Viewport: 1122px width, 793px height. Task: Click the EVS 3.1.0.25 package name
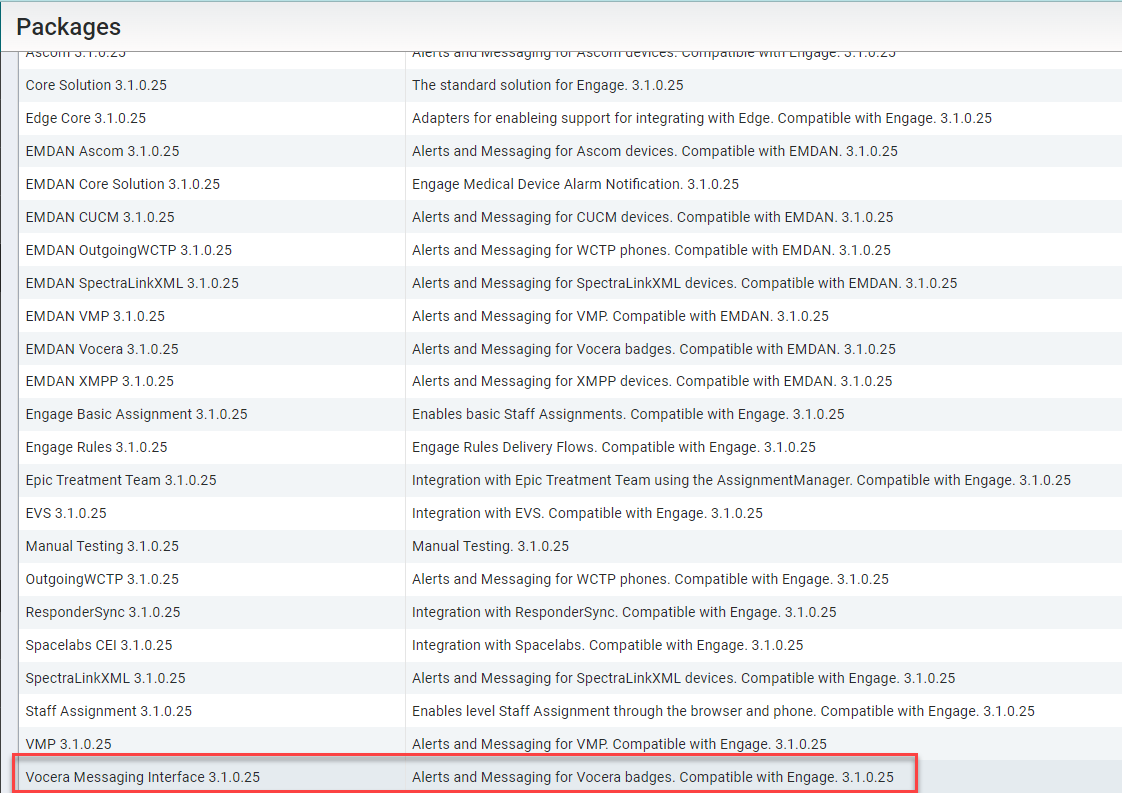66,513
